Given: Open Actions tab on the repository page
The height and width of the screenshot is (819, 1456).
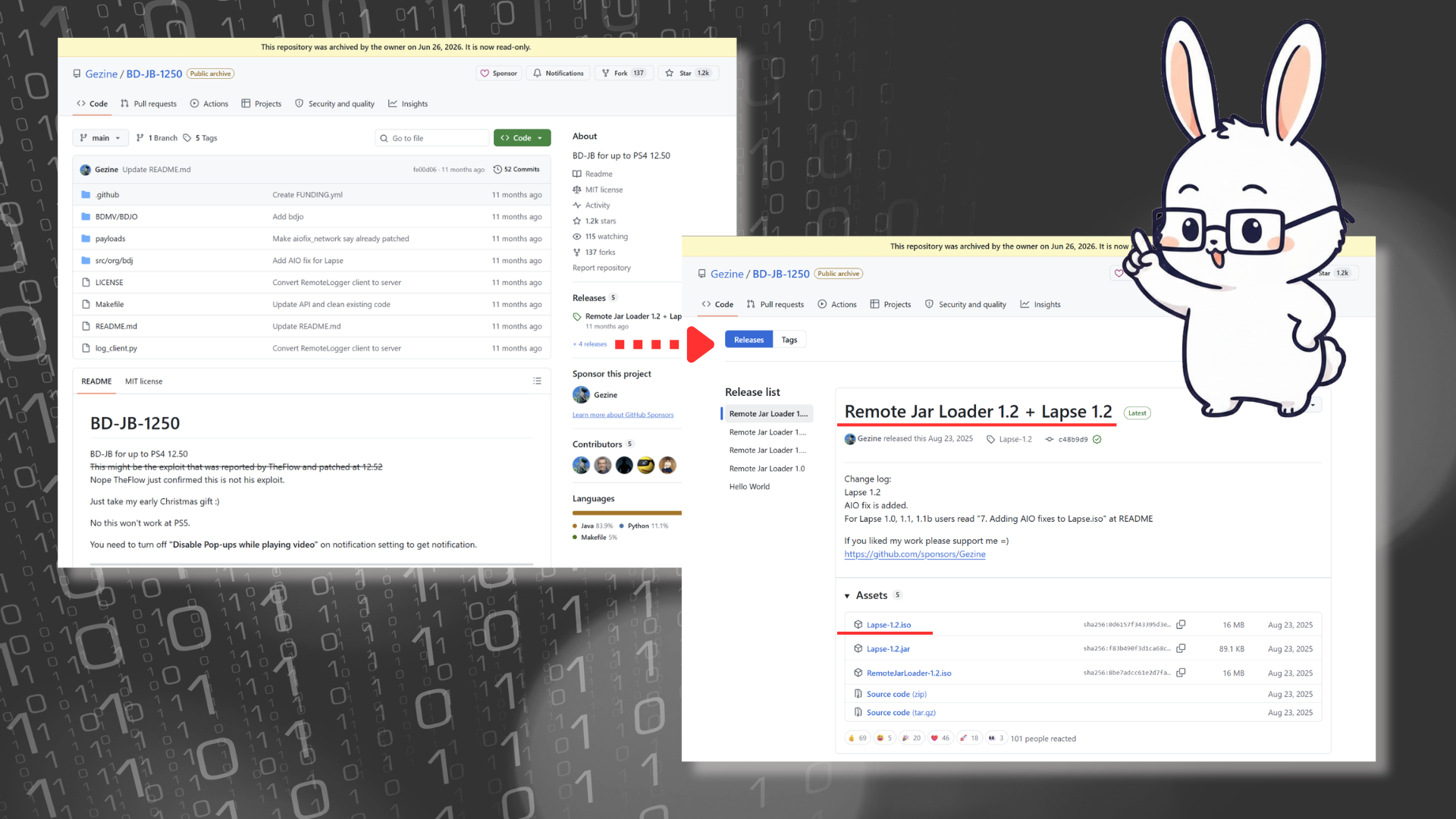Looking at the screenshot, I should [x=209, y=104].
